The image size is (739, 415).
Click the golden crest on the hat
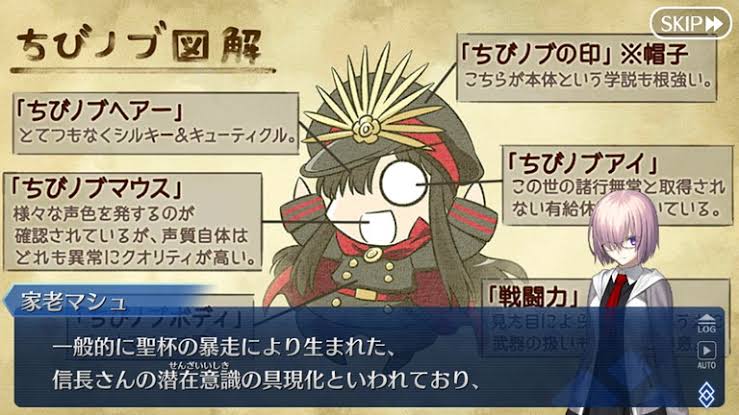click(365, 129)
